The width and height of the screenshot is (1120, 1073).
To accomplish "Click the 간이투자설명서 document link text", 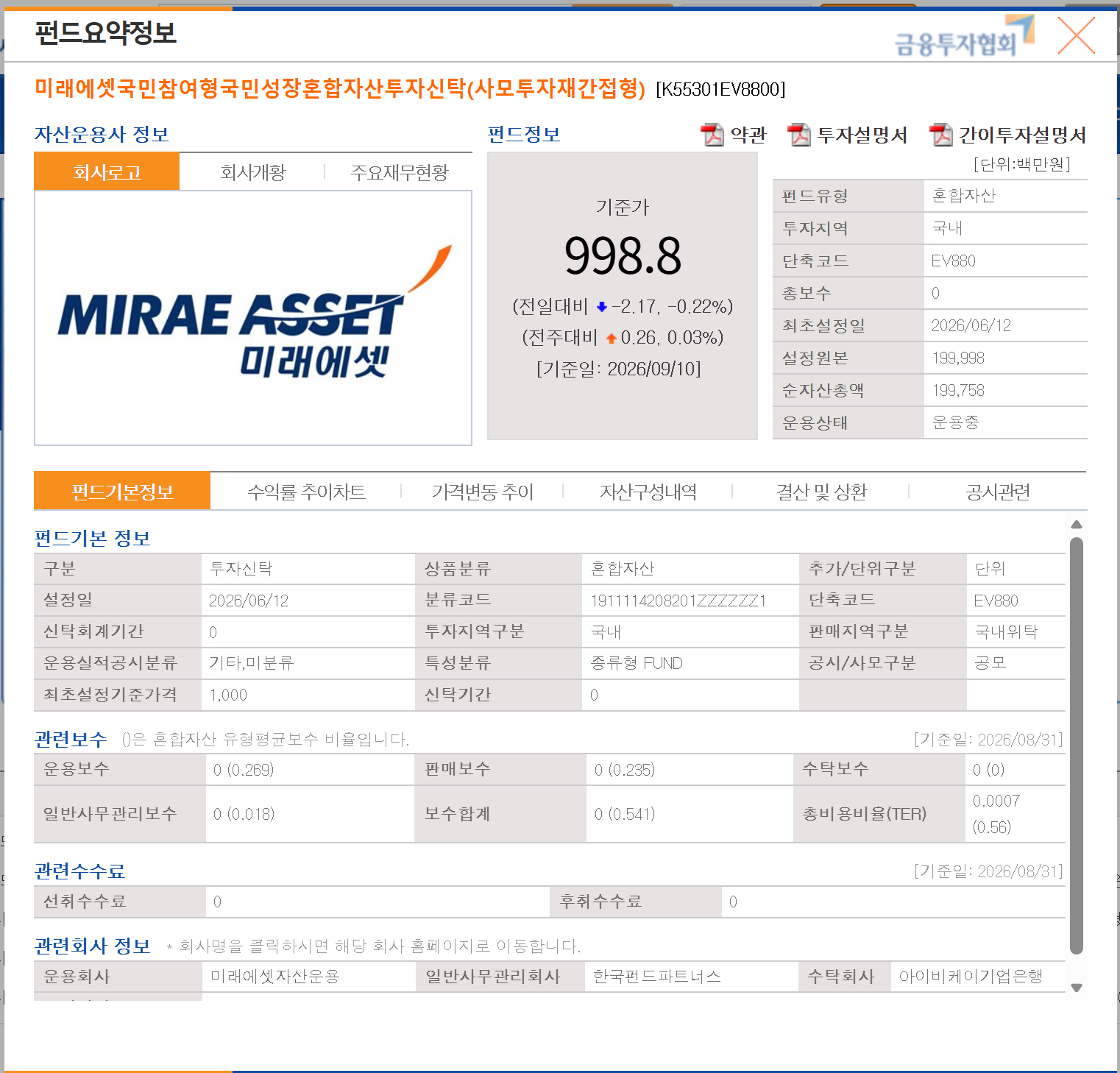I will [x=1022, y=135].
